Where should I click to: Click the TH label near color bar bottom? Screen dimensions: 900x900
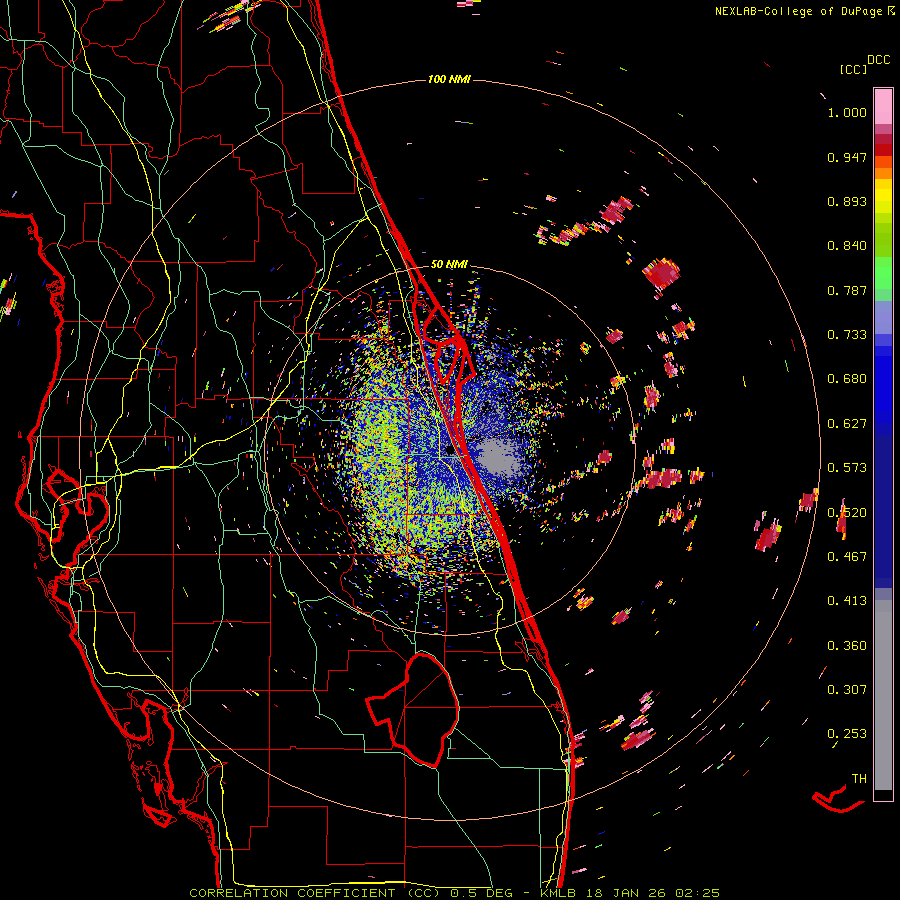coord(859,779)
